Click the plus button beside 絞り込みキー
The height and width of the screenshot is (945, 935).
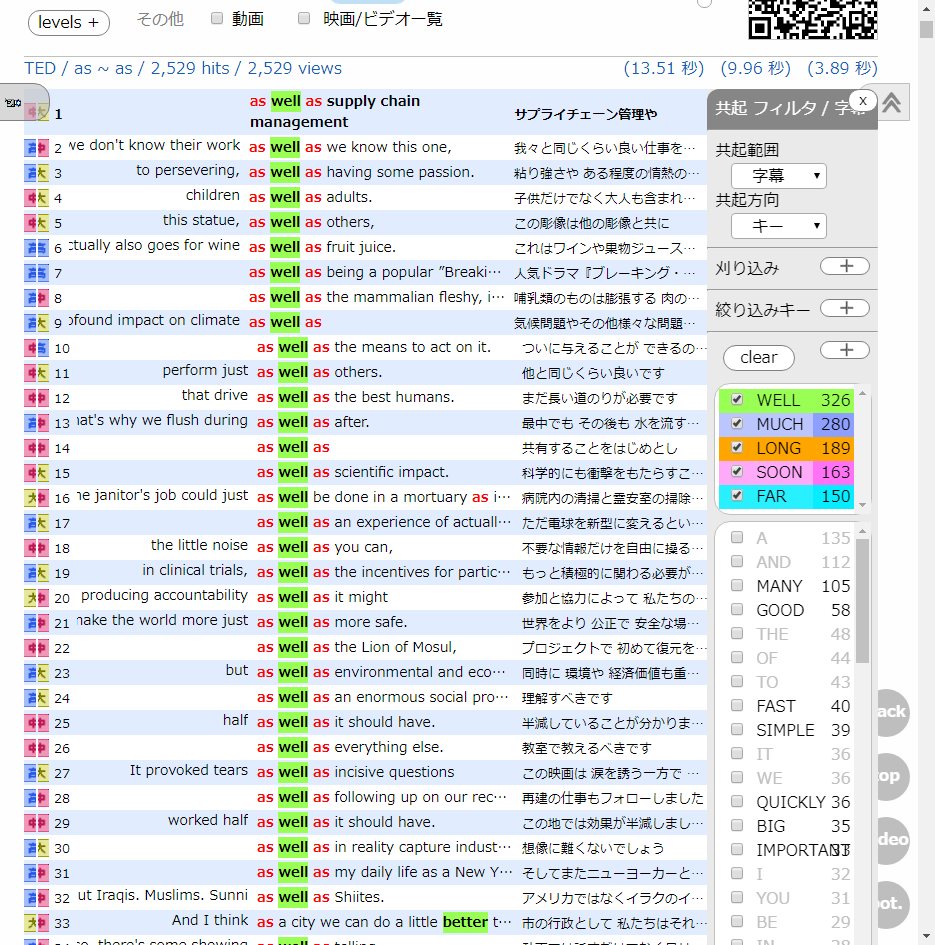point(844,309)
